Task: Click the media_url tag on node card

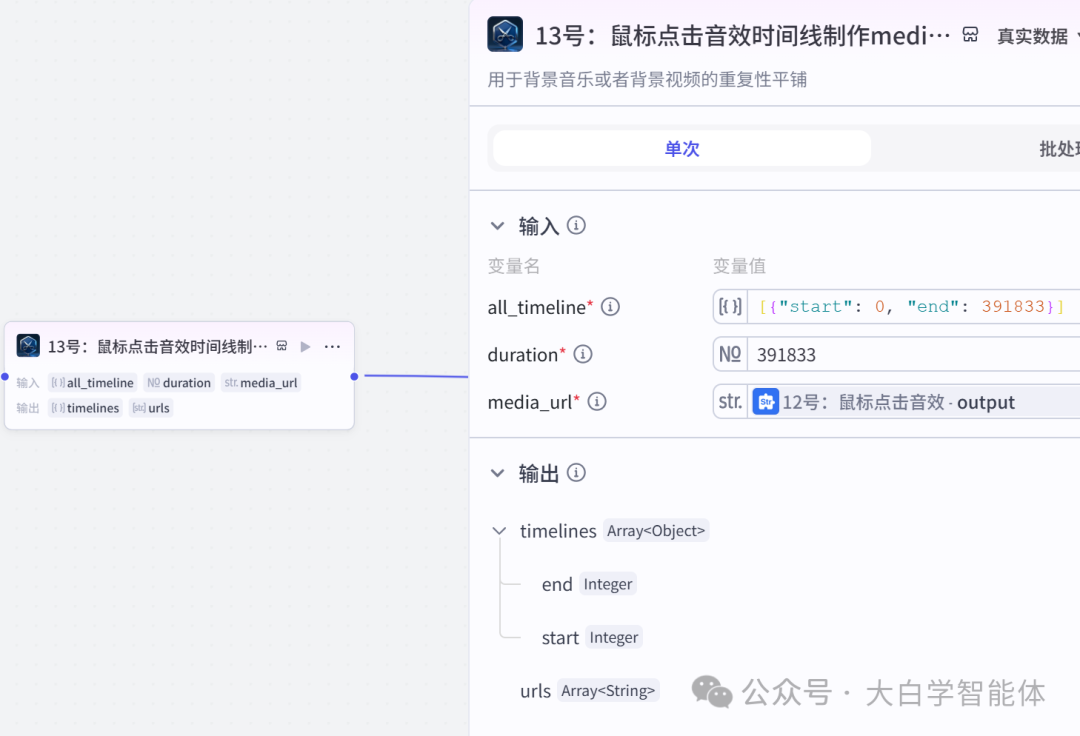Action: click(261, 383)
